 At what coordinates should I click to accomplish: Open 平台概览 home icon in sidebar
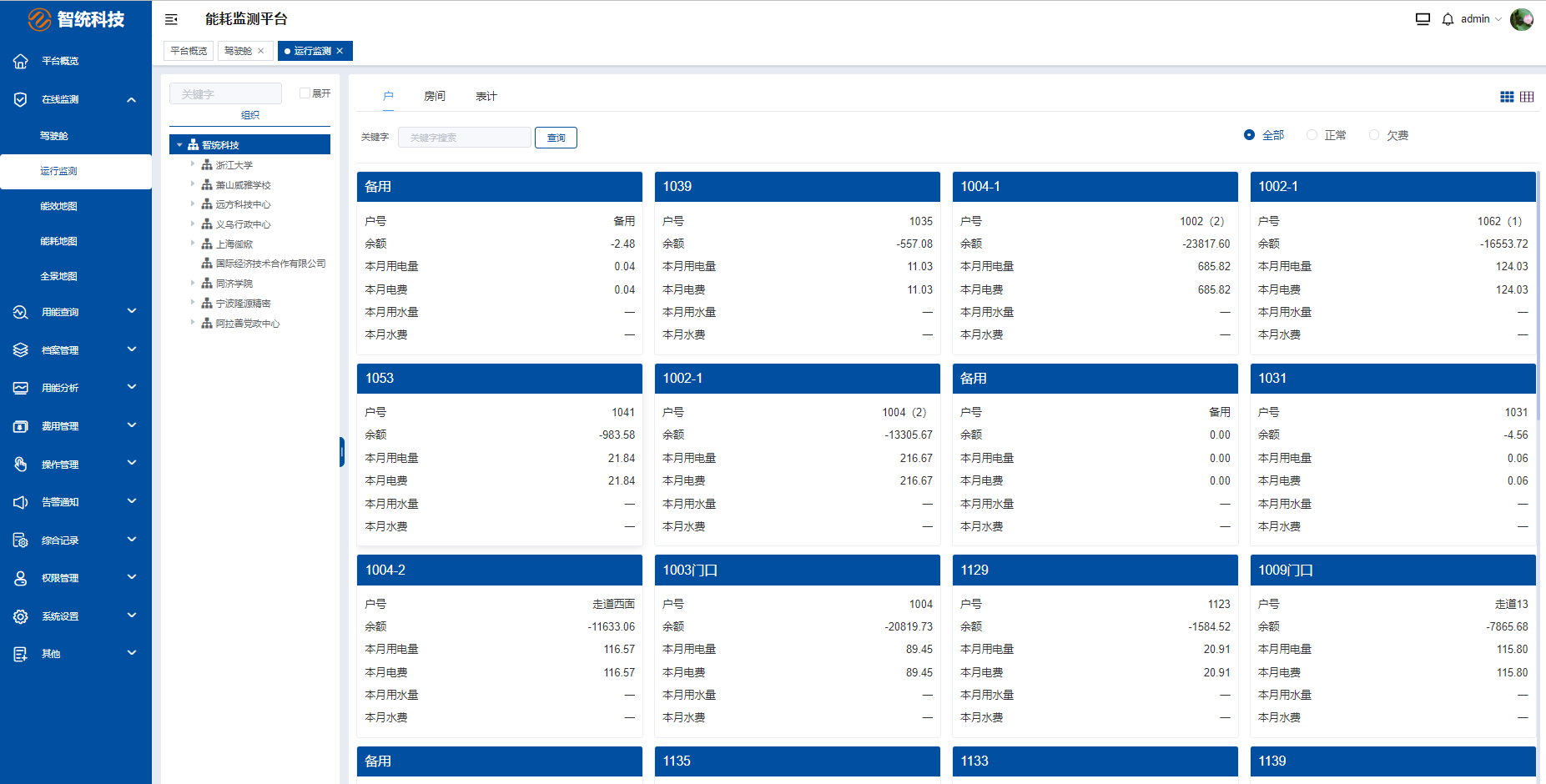click(x=21, y=61)
